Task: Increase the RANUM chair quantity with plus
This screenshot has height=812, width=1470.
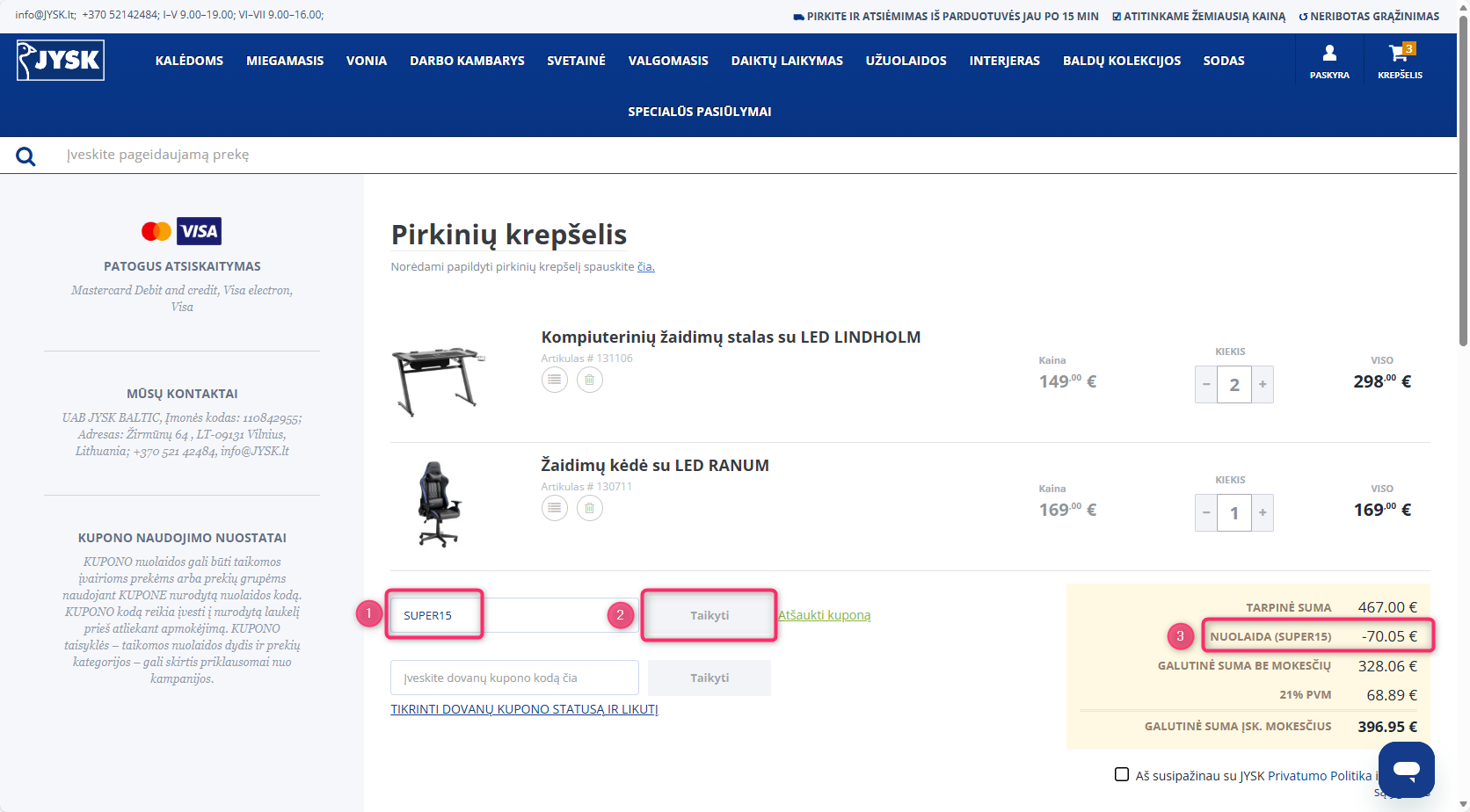Action: pos(1263,512)
